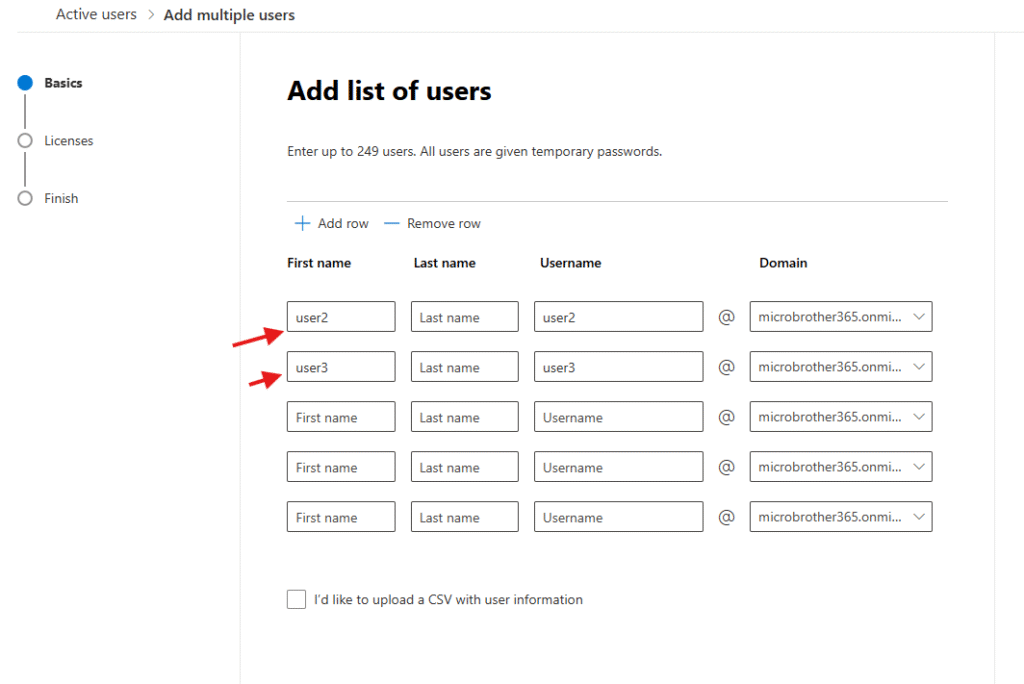The image size is (1024, 684).
Task: Click the Licenses step circle indicator
Action: (x=25, y=141)
